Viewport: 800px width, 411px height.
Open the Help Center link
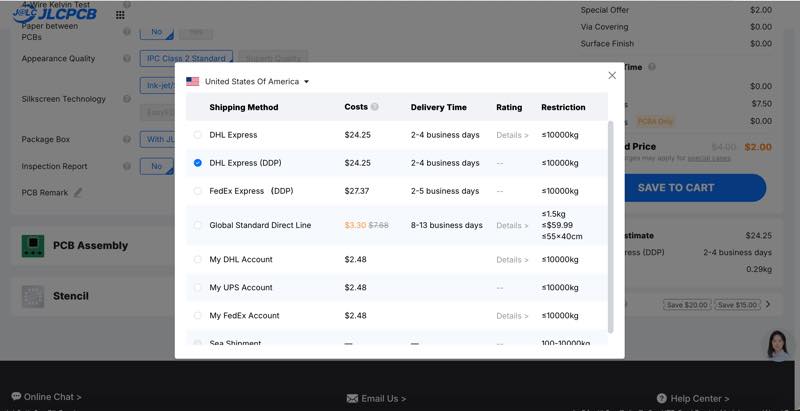(699, 399)
